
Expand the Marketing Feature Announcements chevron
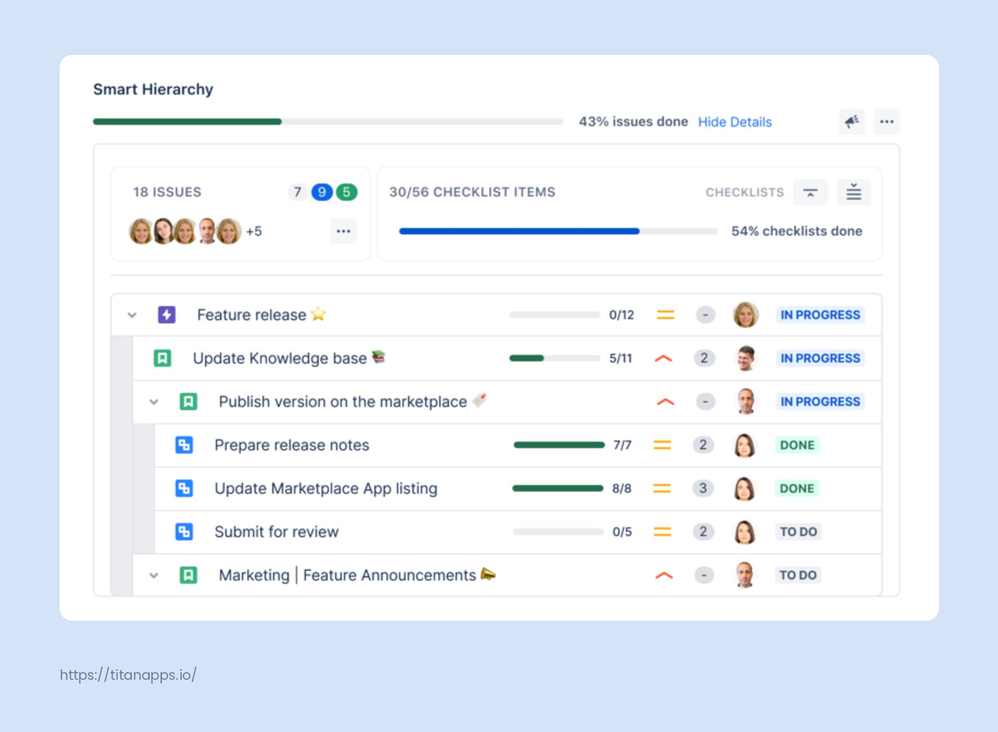point(153,575)
